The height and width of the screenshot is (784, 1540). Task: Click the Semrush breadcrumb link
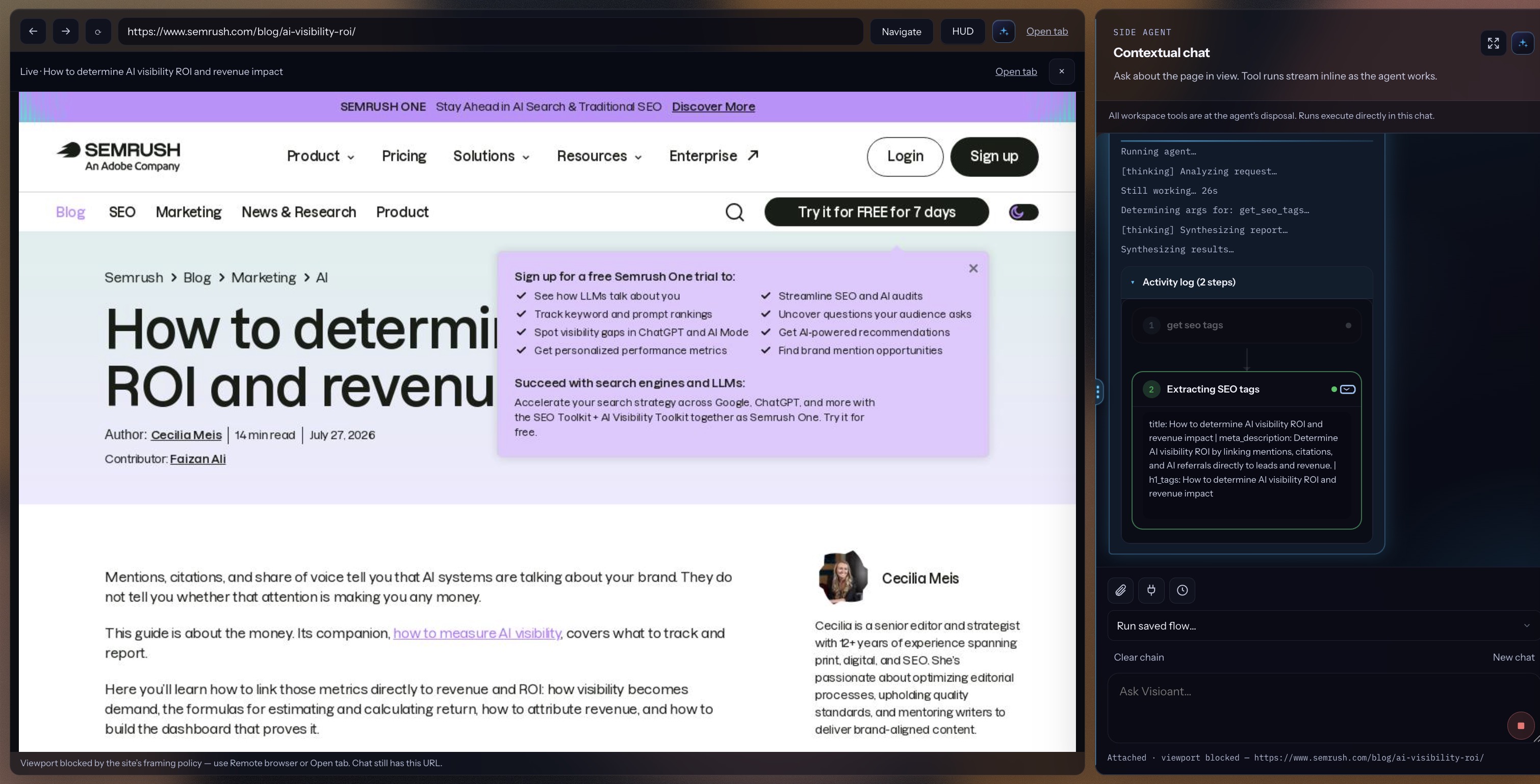pos(133,277)
